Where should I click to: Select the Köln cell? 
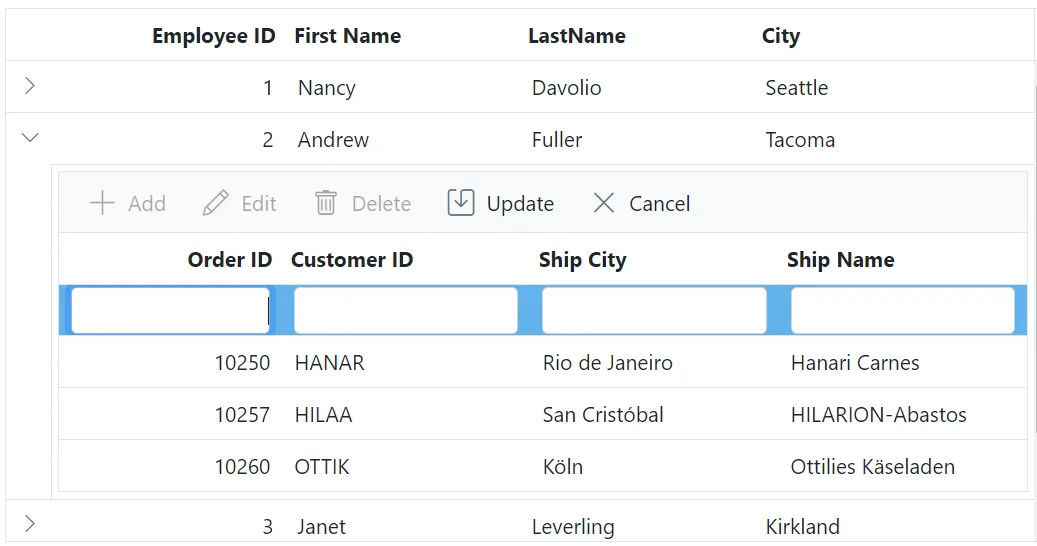[563, 467]
